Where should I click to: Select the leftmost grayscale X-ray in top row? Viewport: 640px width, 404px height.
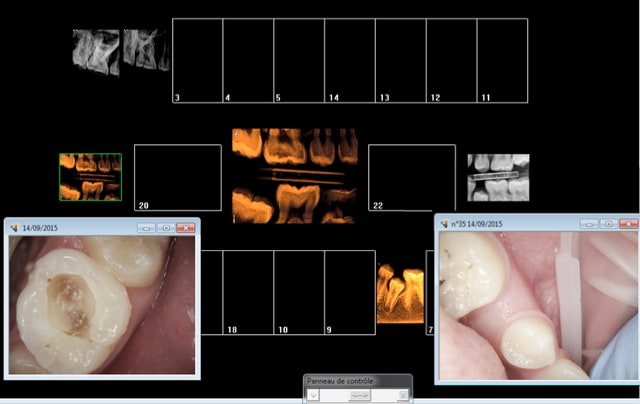tap(95, 51)
